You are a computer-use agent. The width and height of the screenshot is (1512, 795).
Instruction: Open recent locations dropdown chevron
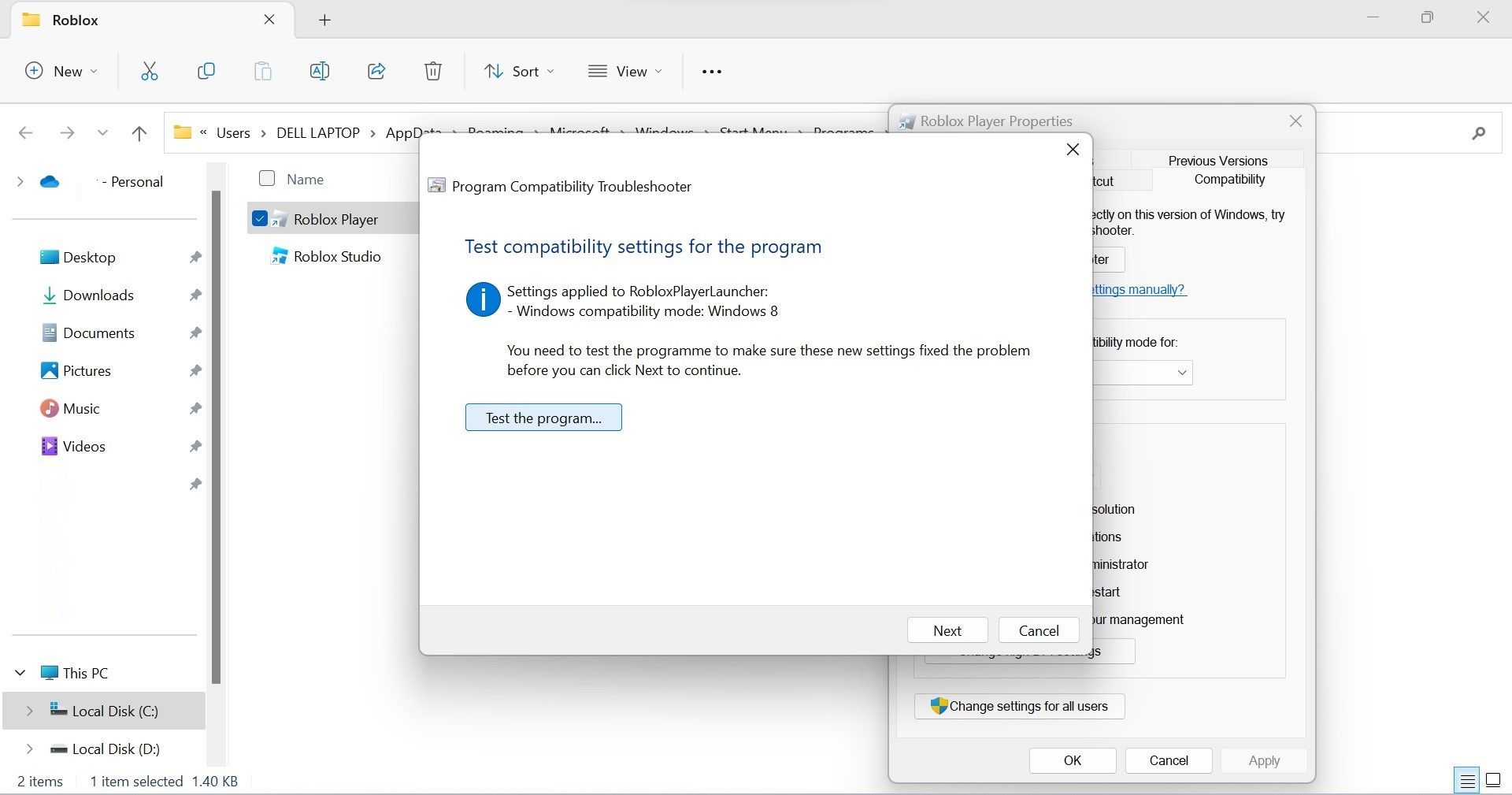coord(102,133)
